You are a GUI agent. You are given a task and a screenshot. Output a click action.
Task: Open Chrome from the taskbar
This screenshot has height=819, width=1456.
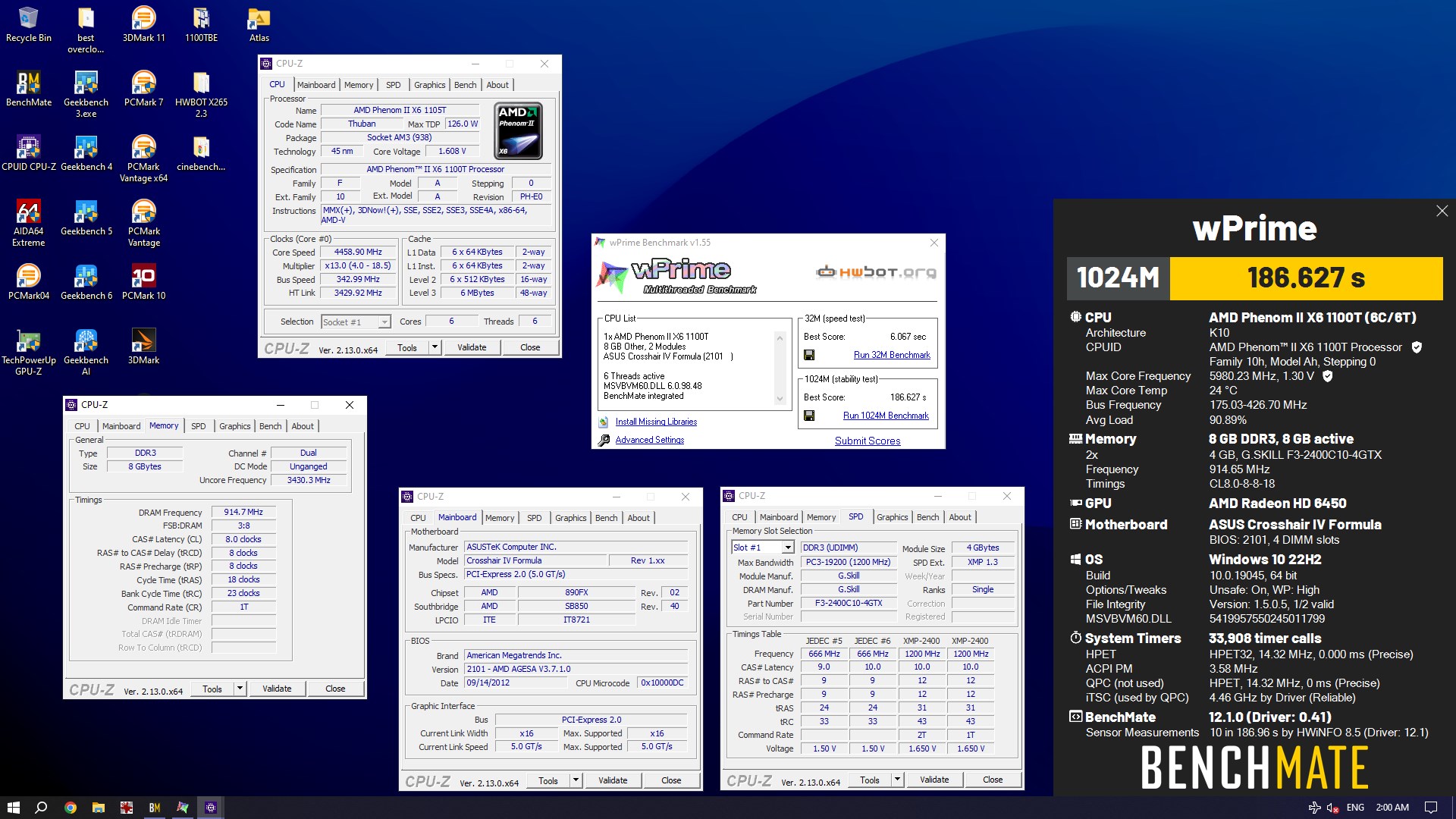tap(70, 808)
